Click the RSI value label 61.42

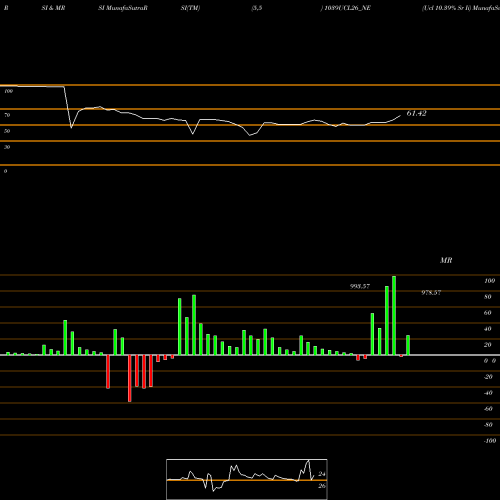(x=416, y=113)
